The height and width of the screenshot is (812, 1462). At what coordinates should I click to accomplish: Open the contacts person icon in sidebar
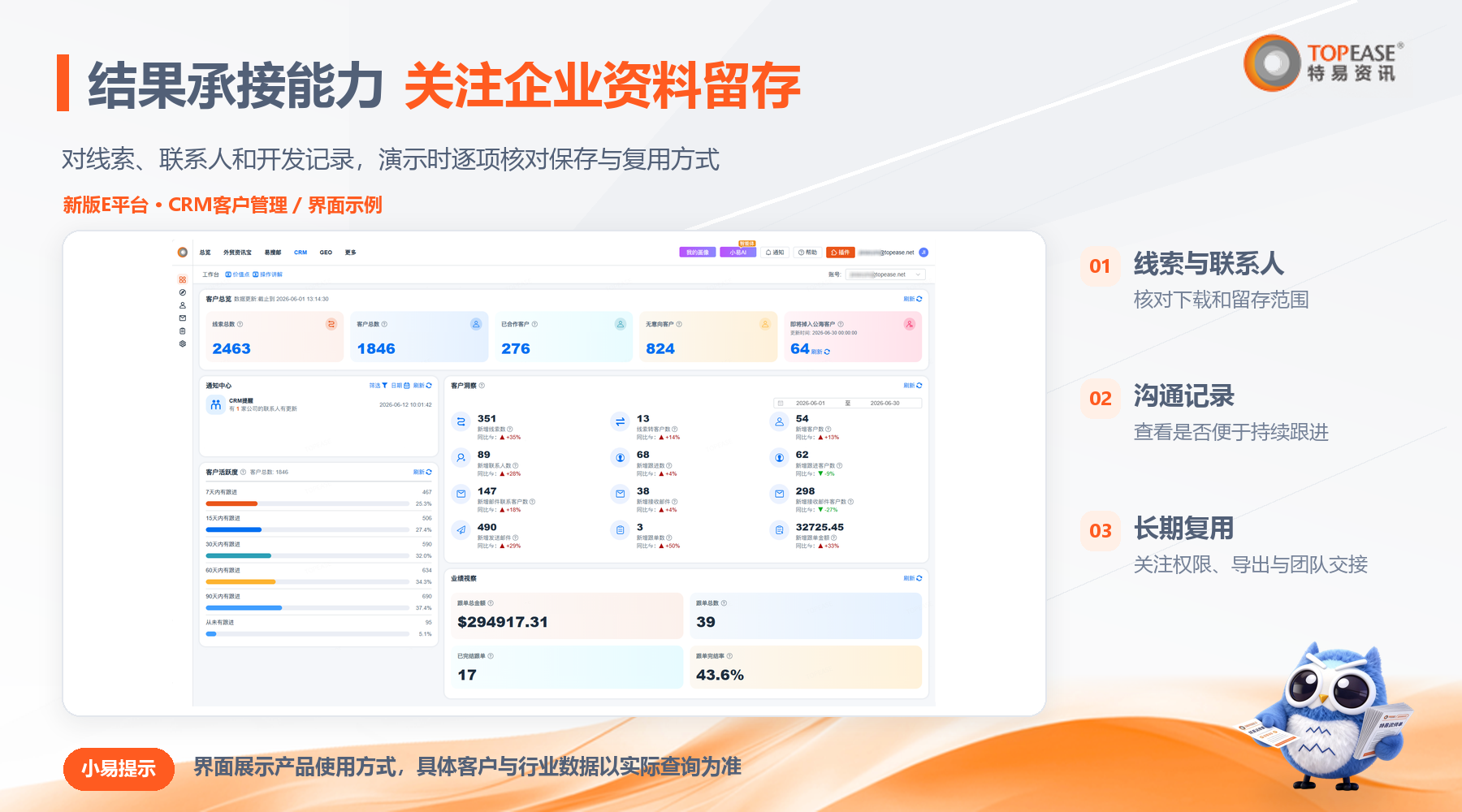(x=183, y=305)
